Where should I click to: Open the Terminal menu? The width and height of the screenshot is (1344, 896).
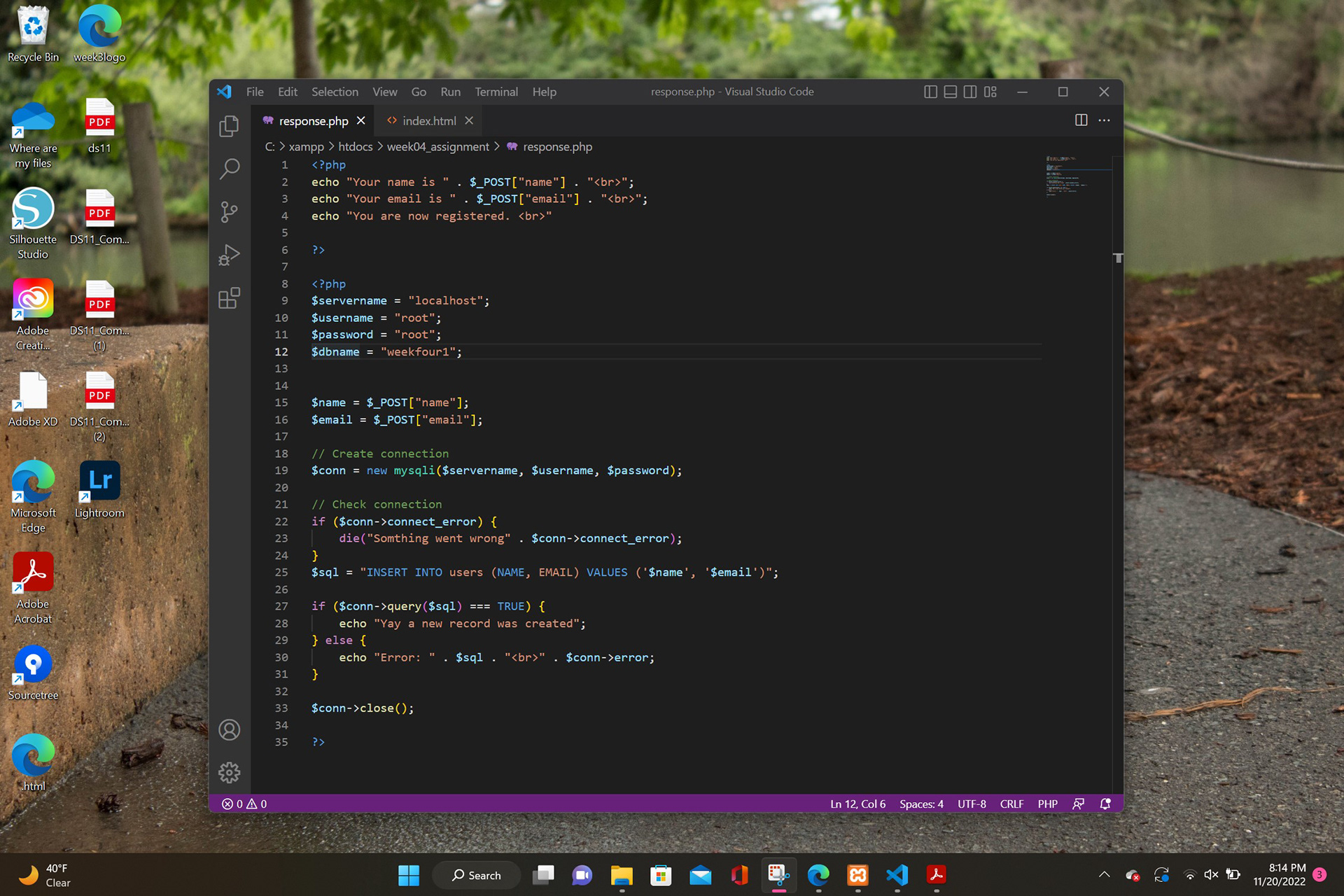pos(496,92)
